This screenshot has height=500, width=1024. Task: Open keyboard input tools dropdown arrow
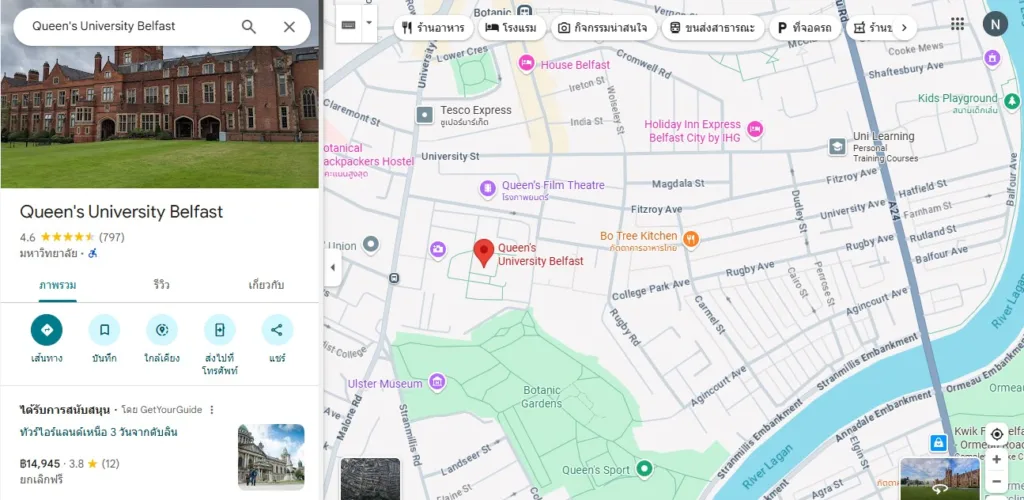(369, 22)
